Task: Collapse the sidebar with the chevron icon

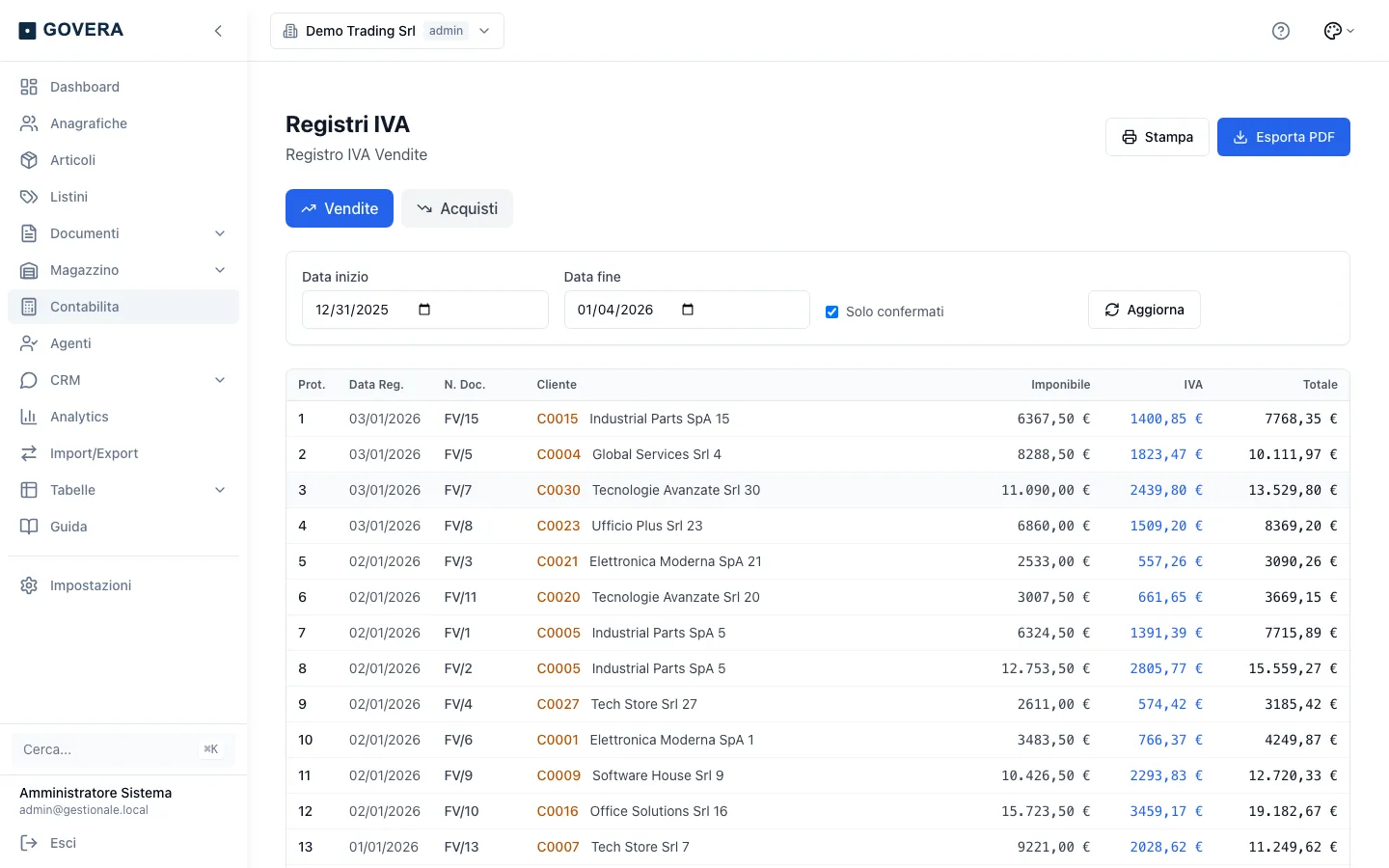Action: coord(218,31)
